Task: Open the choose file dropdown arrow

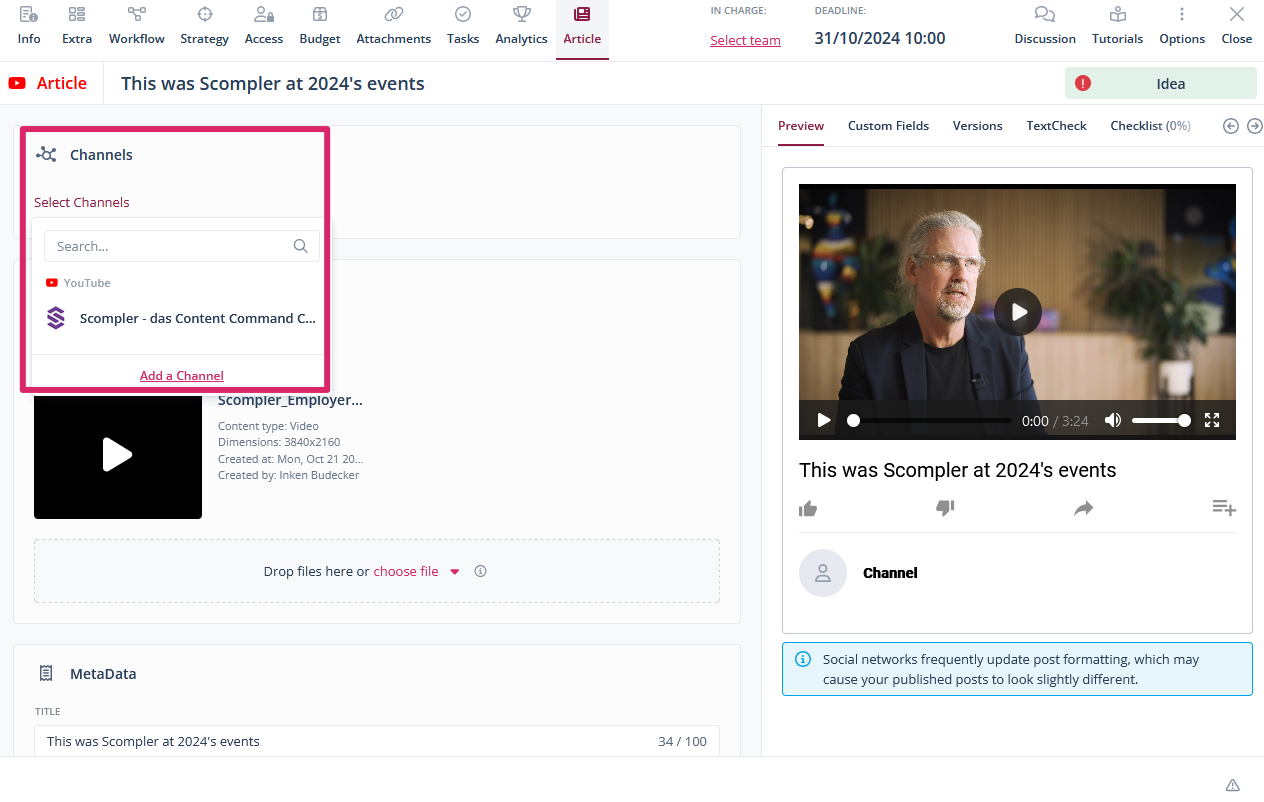Action: [x=455, y=572]
